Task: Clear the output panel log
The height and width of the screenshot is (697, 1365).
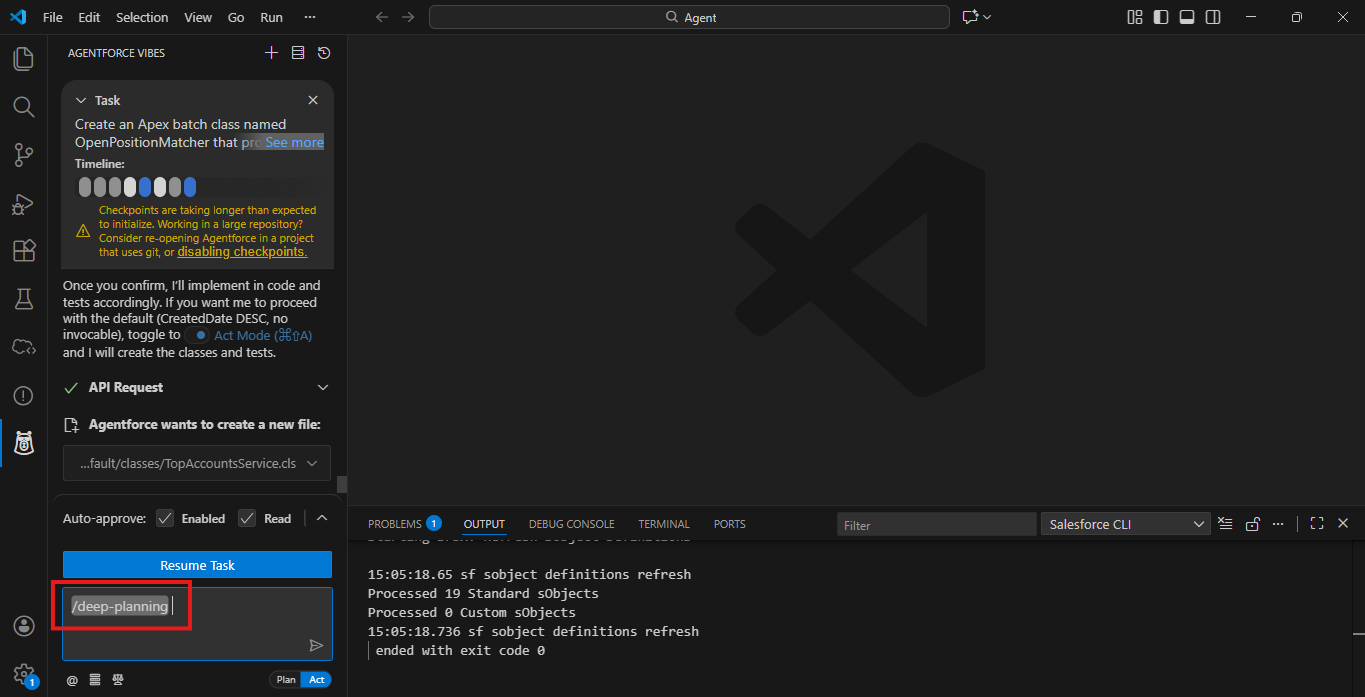Action: pos(1225,524)
